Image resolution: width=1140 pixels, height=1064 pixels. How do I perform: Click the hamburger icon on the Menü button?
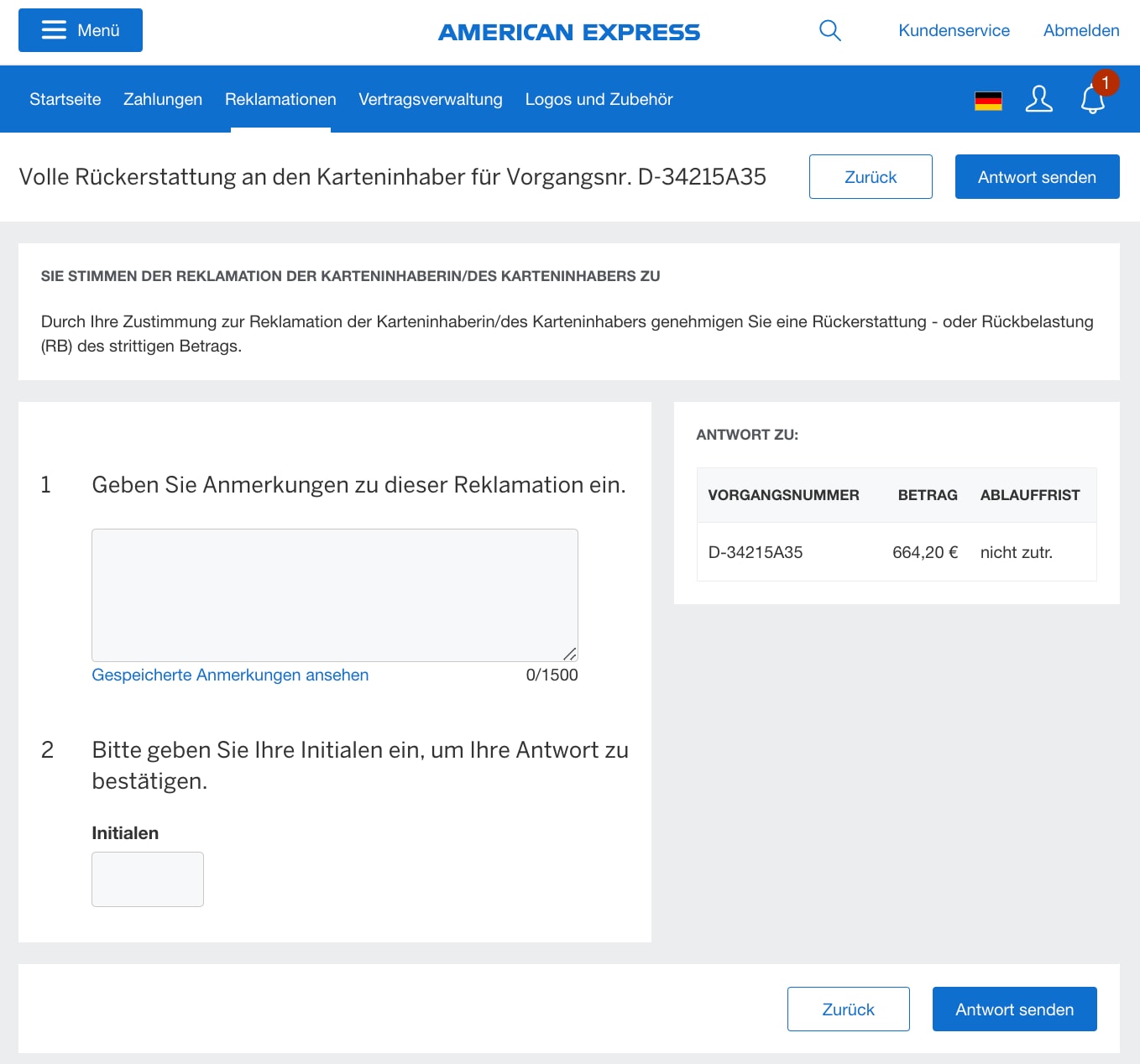coord(54,29)
